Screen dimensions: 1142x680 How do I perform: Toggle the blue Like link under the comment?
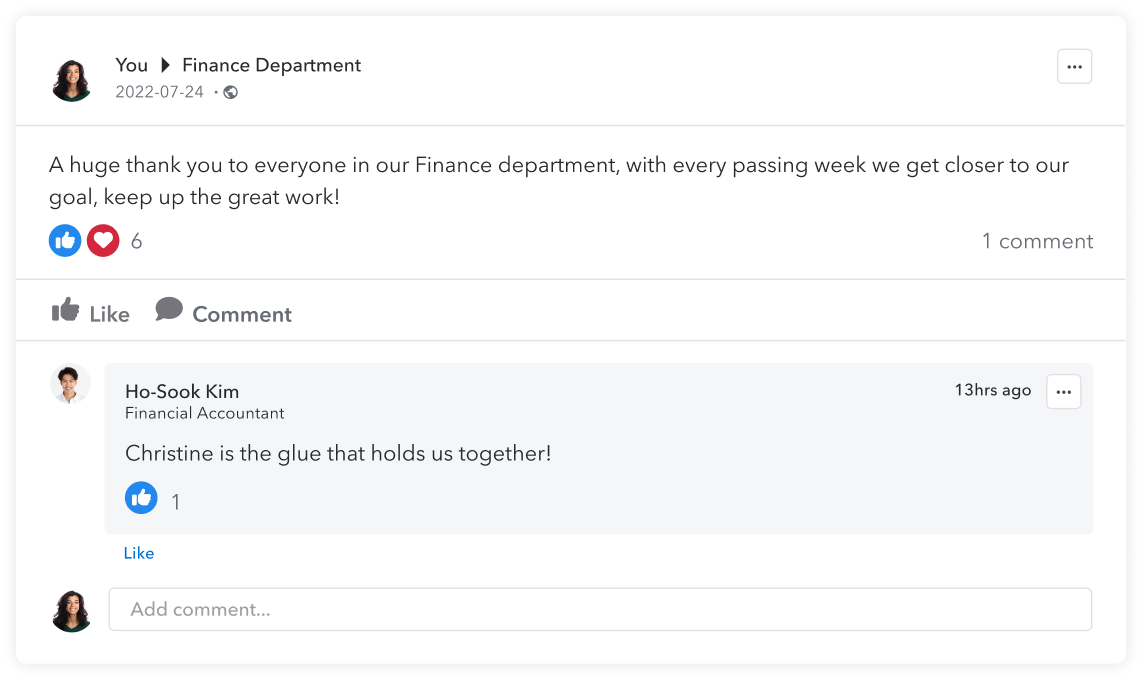point(139,553)
